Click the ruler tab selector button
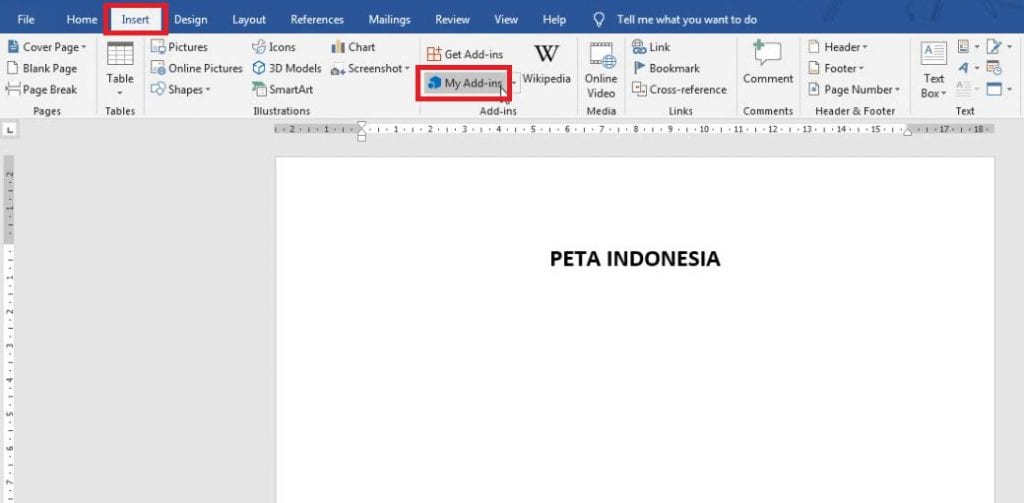 click(10, 131)
